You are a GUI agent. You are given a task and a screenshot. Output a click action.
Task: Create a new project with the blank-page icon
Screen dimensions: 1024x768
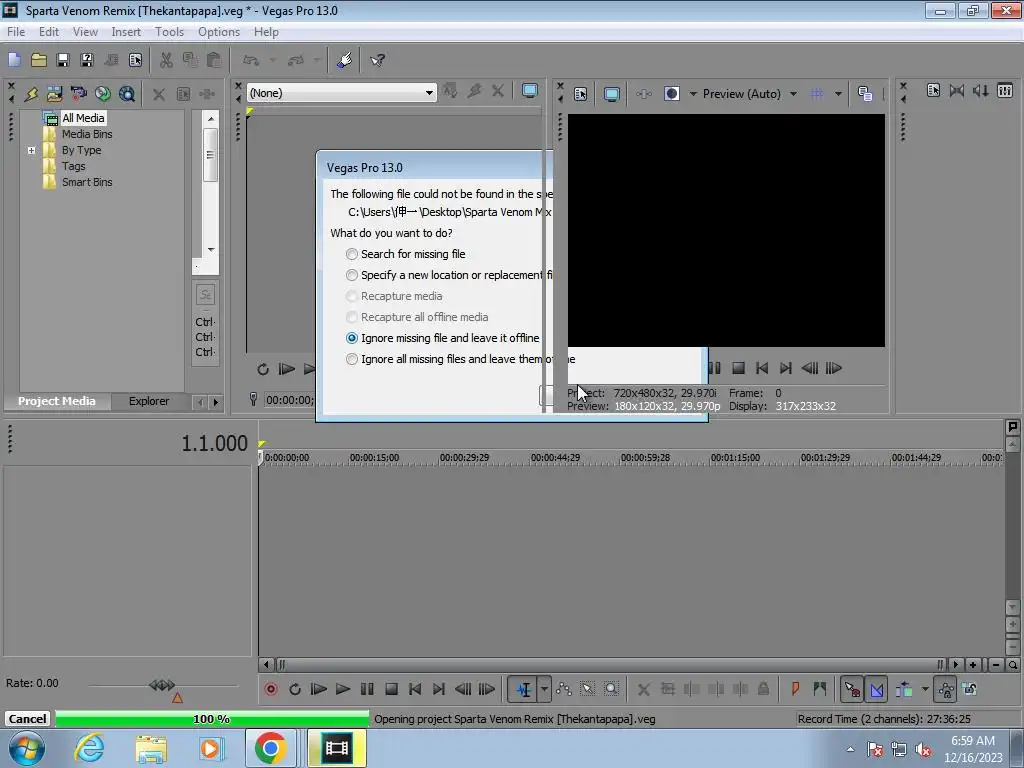click(x=14, y=60)
